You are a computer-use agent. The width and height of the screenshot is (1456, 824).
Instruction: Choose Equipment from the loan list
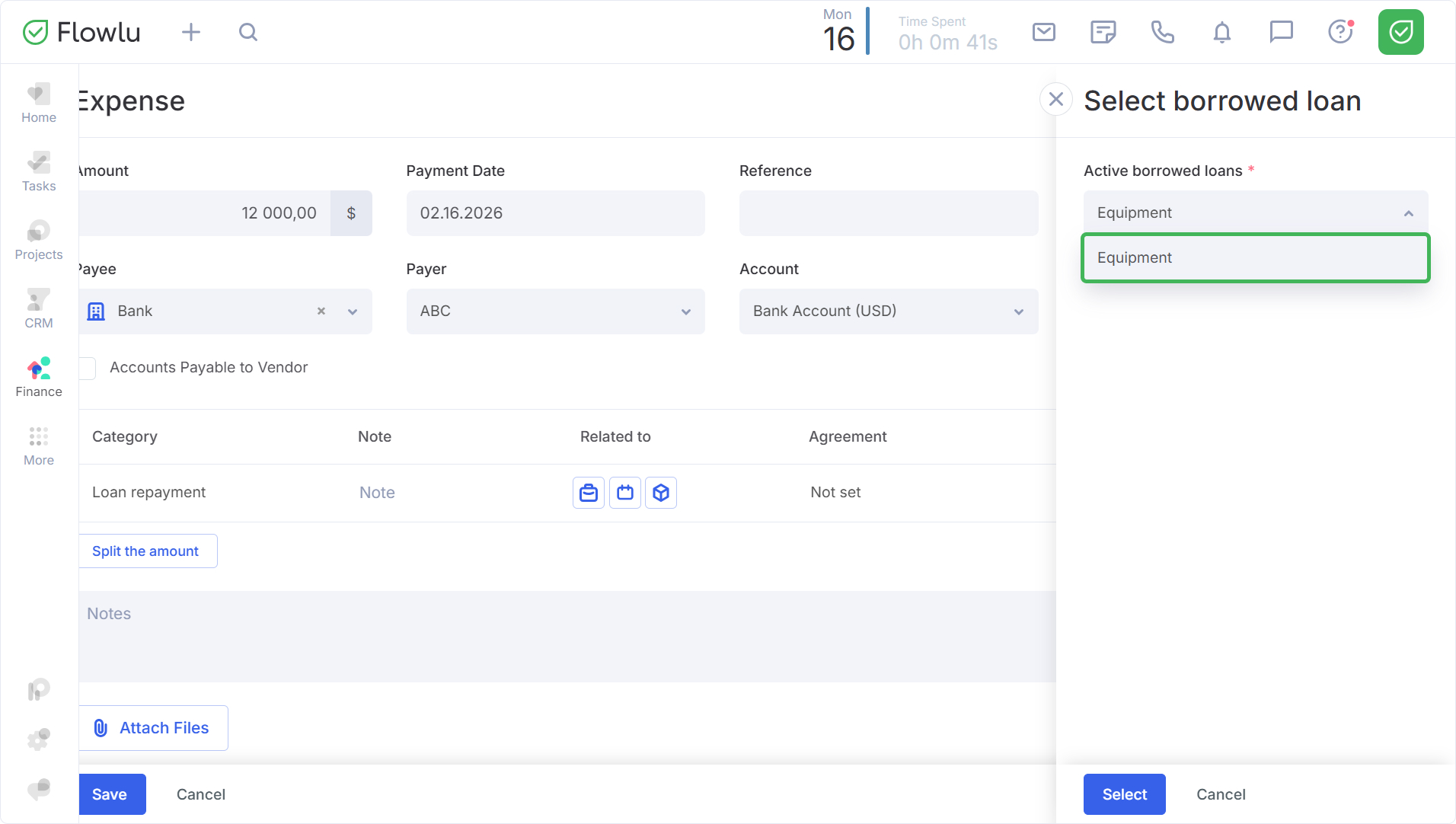1255,258
